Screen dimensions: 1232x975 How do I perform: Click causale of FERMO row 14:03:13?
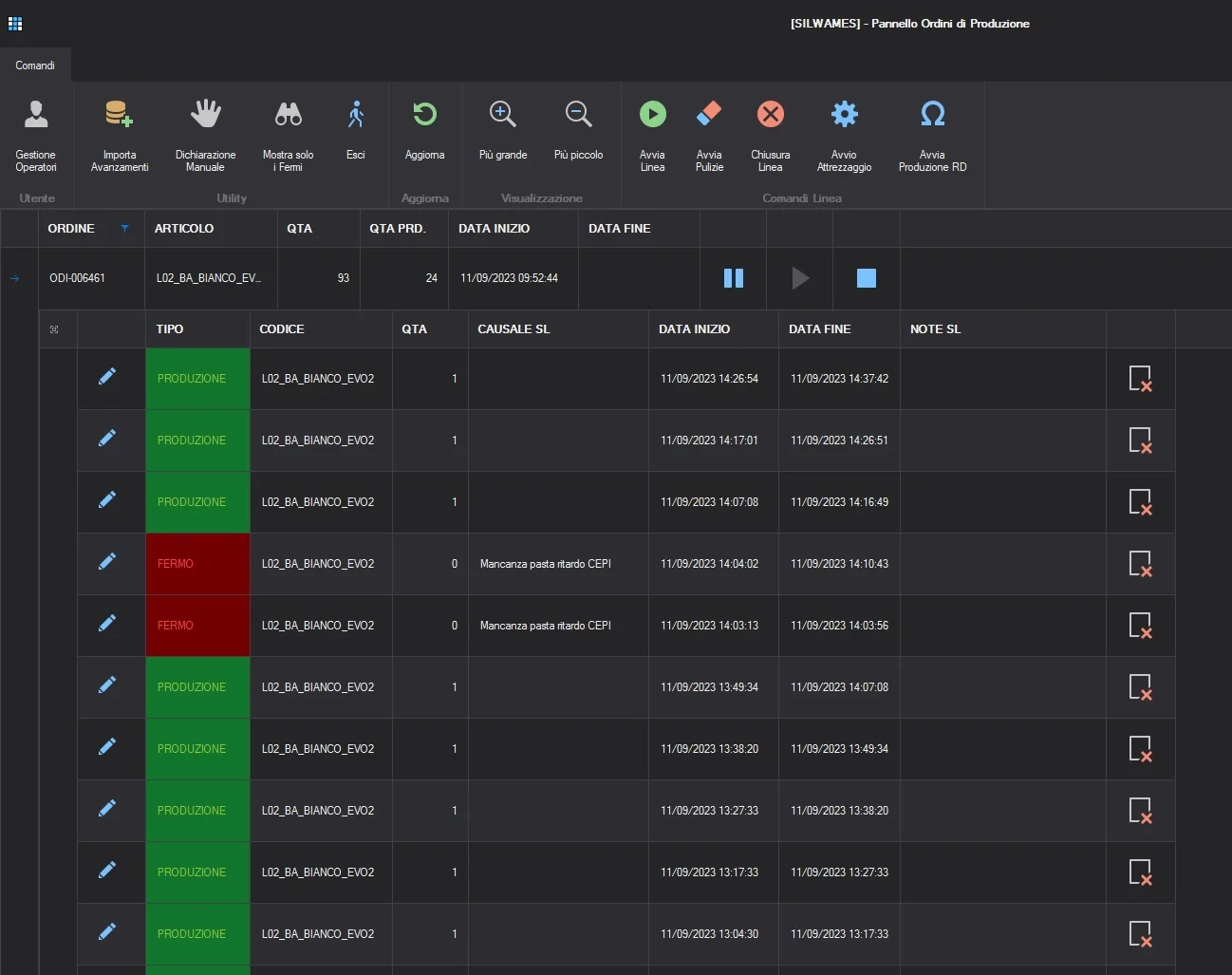point(558,626)
